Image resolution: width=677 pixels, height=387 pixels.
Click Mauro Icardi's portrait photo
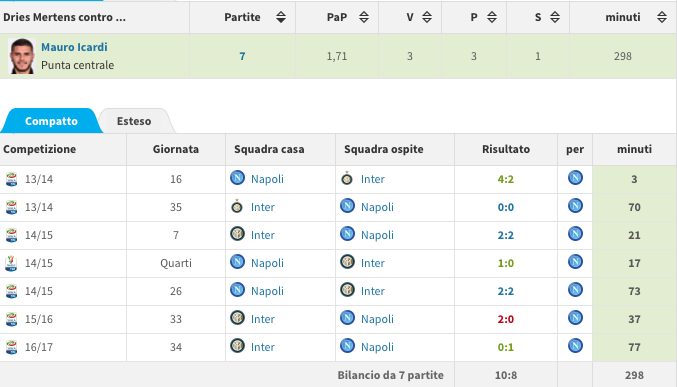click(22, 56)
